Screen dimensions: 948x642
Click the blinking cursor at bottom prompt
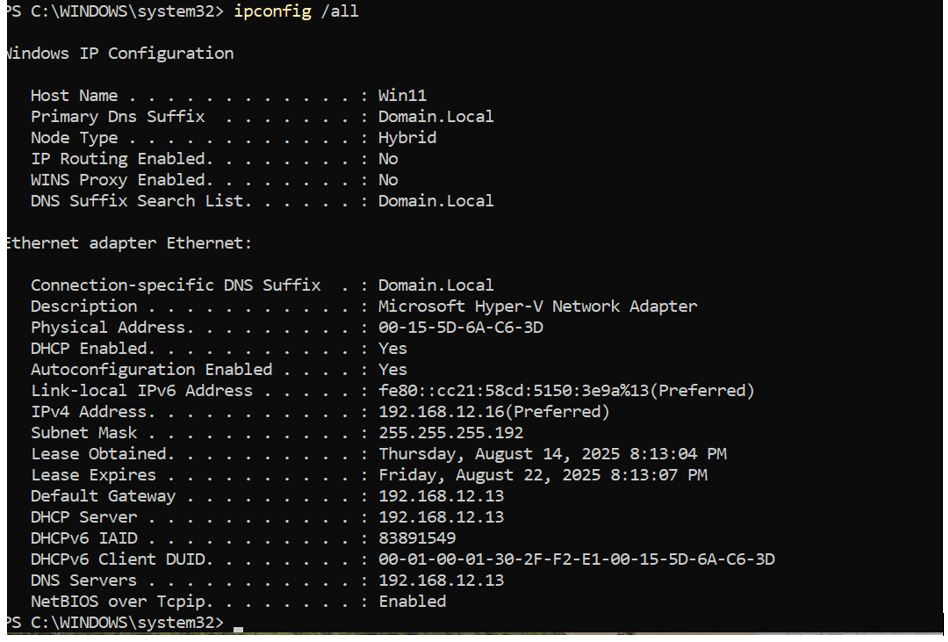point(237,626)
